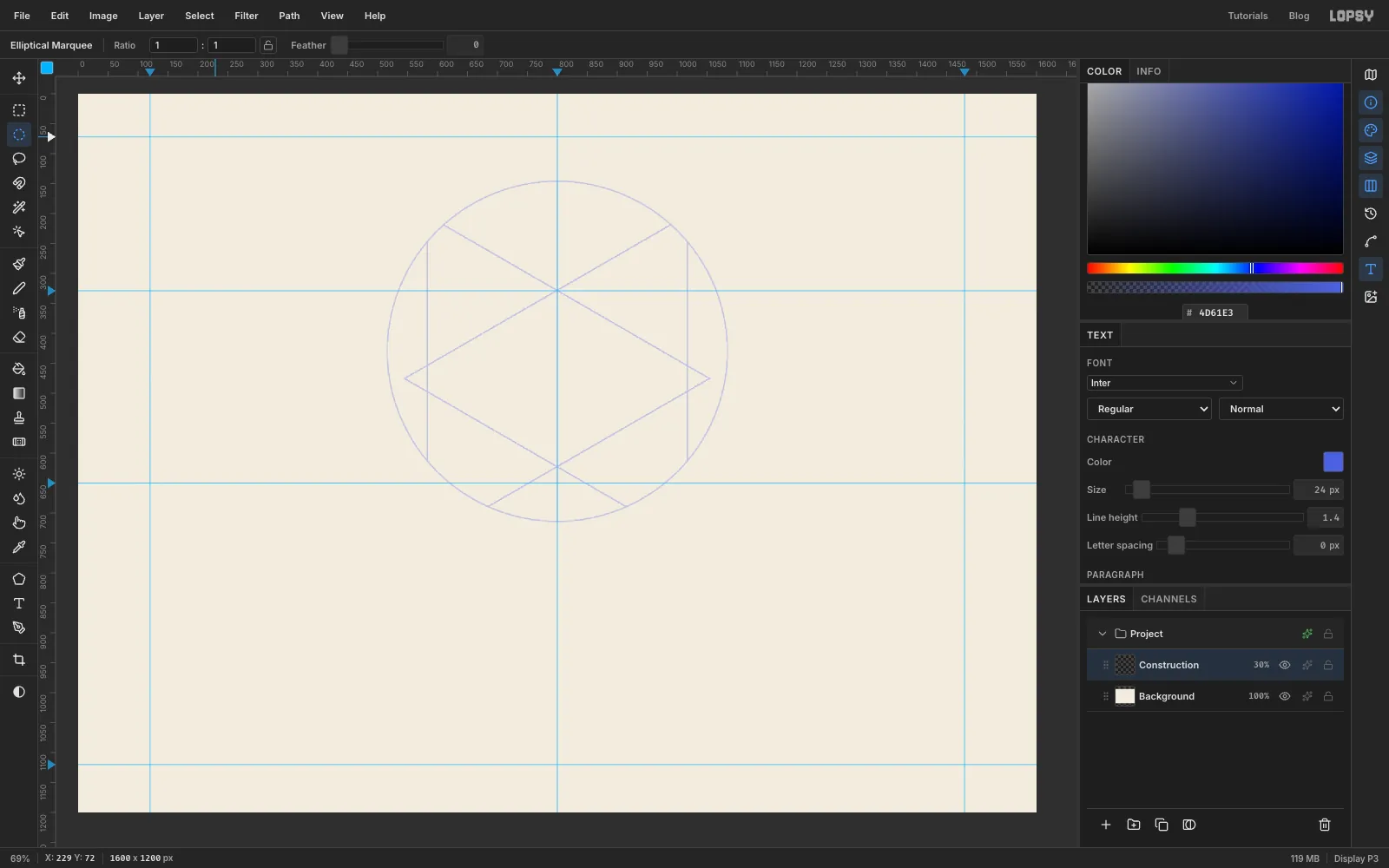Switch to the Channels tab

click(x=1168, y=599)
